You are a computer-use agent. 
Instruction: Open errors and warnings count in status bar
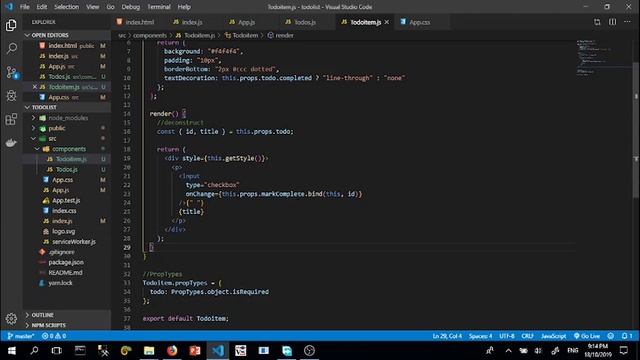point(53,336)
